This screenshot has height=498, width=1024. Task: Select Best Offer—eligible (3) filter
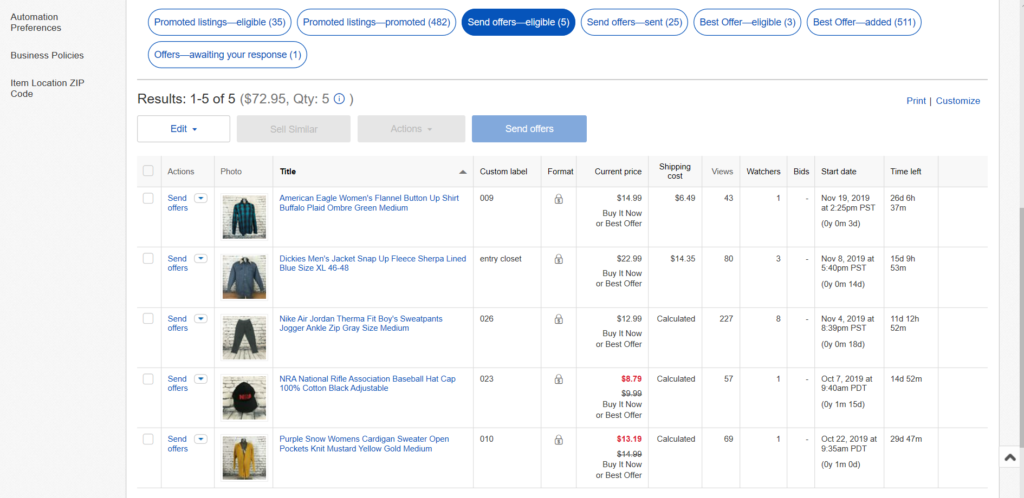pos(747,22)
